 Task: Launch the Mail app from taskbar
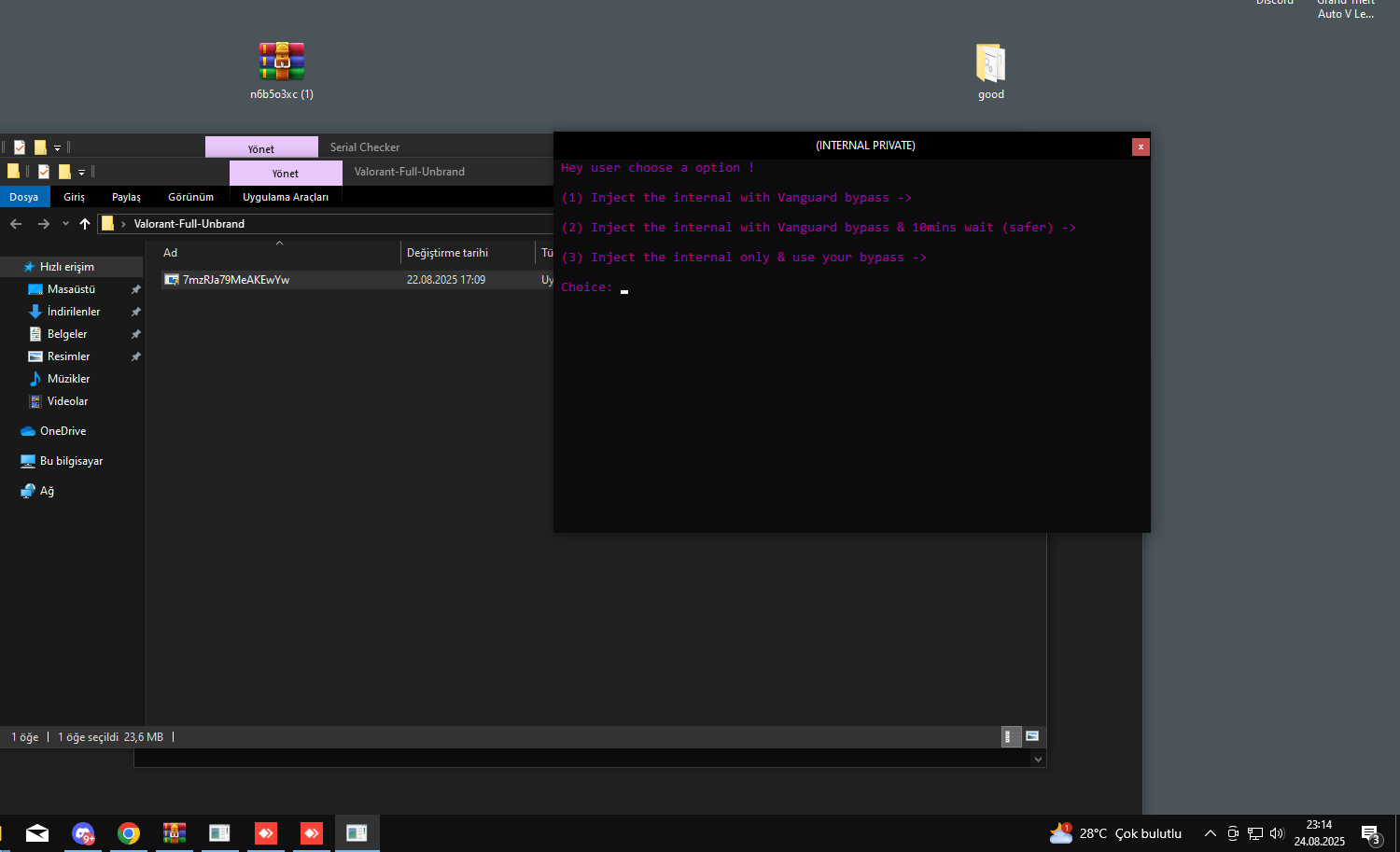coord(37,833)
